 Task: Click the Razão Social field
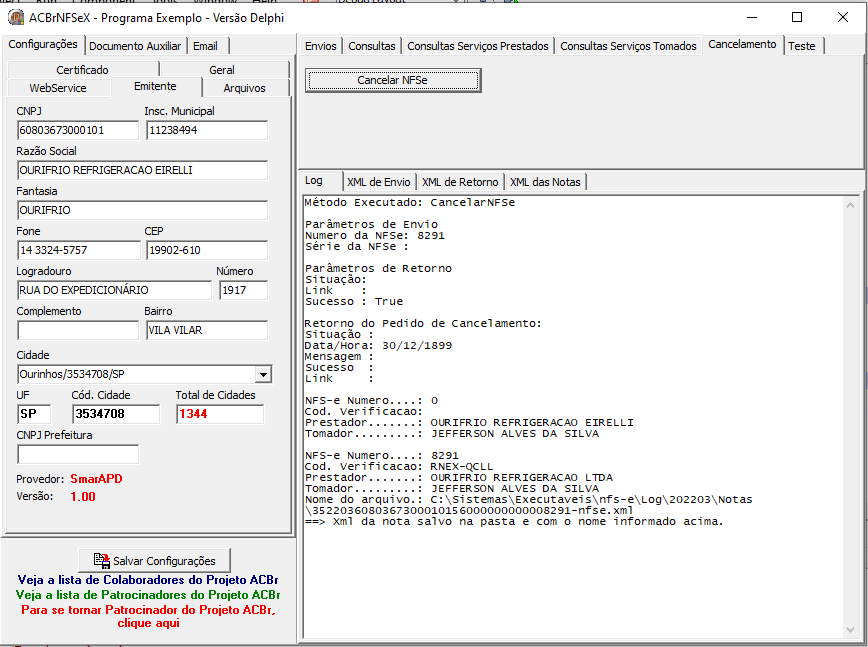pos(142,170)
